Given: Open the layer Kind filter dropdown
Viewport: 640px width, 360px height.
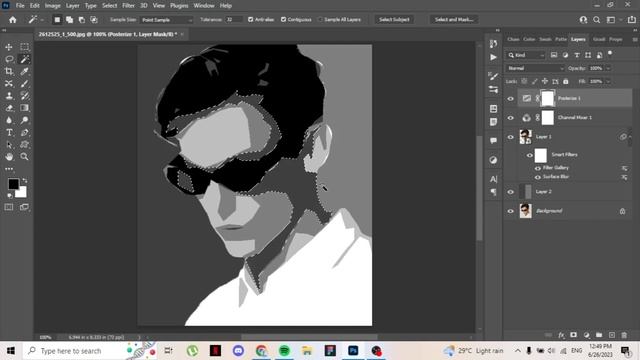Looking at the screenshot, I should pyautogui.click(x=526, y=55).
